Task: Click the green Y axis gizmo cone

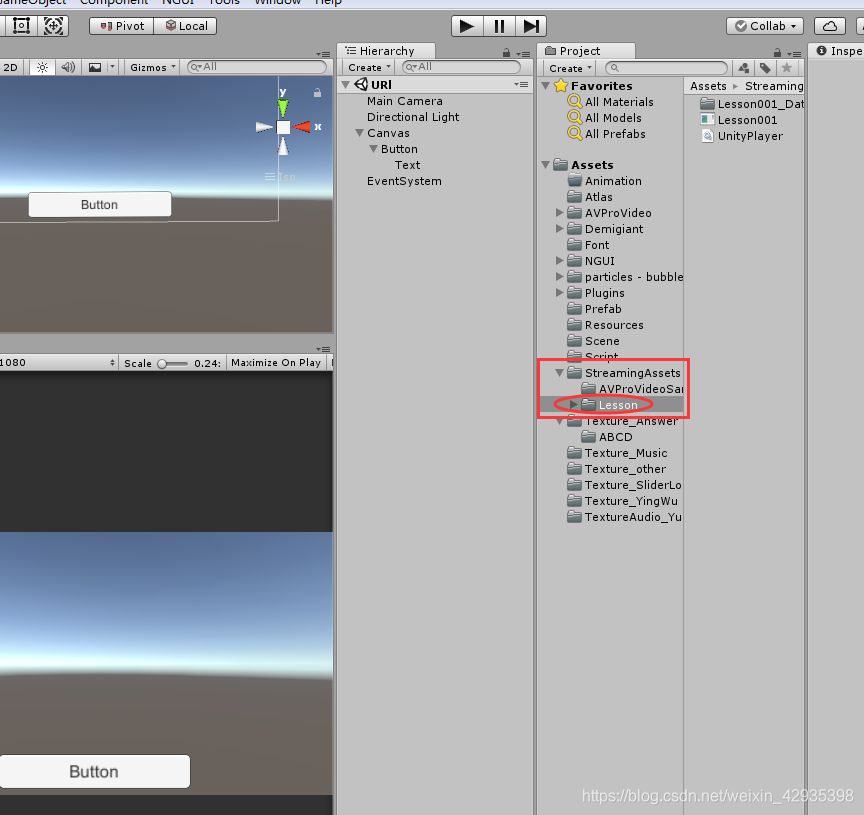Action: tap(283, 107)
